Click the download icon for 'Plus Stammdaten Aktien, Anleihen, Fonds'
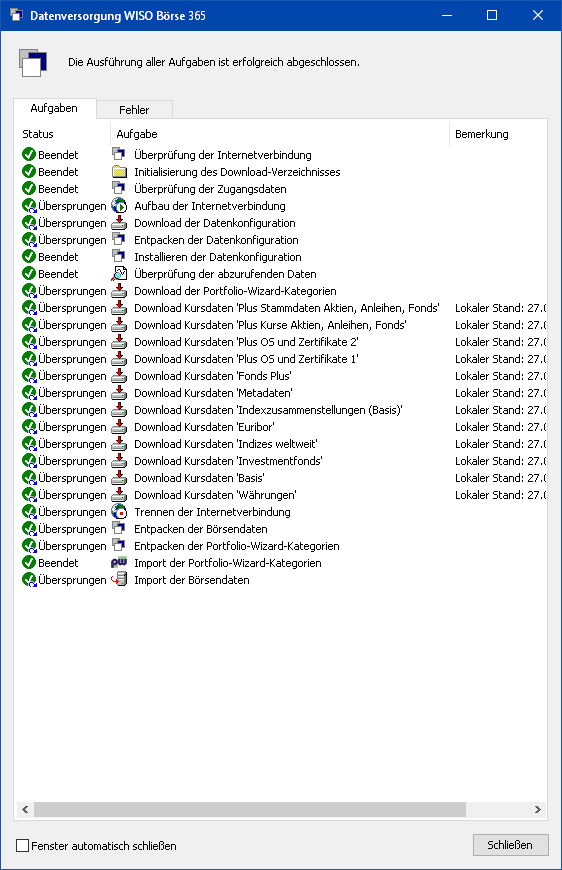The height and width of the screenshot is (870, 562). coord(119,308)
